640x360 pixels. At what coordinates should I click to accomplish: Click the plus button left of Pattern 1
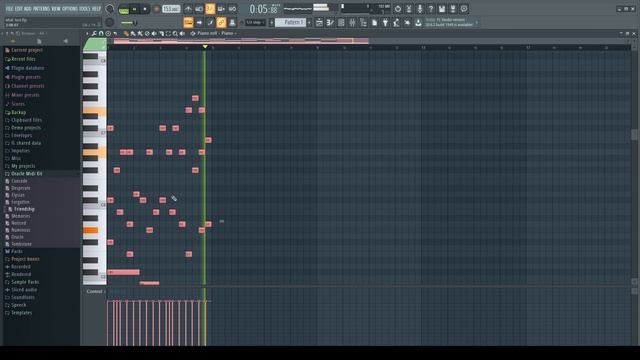click(x=271, y=22)
